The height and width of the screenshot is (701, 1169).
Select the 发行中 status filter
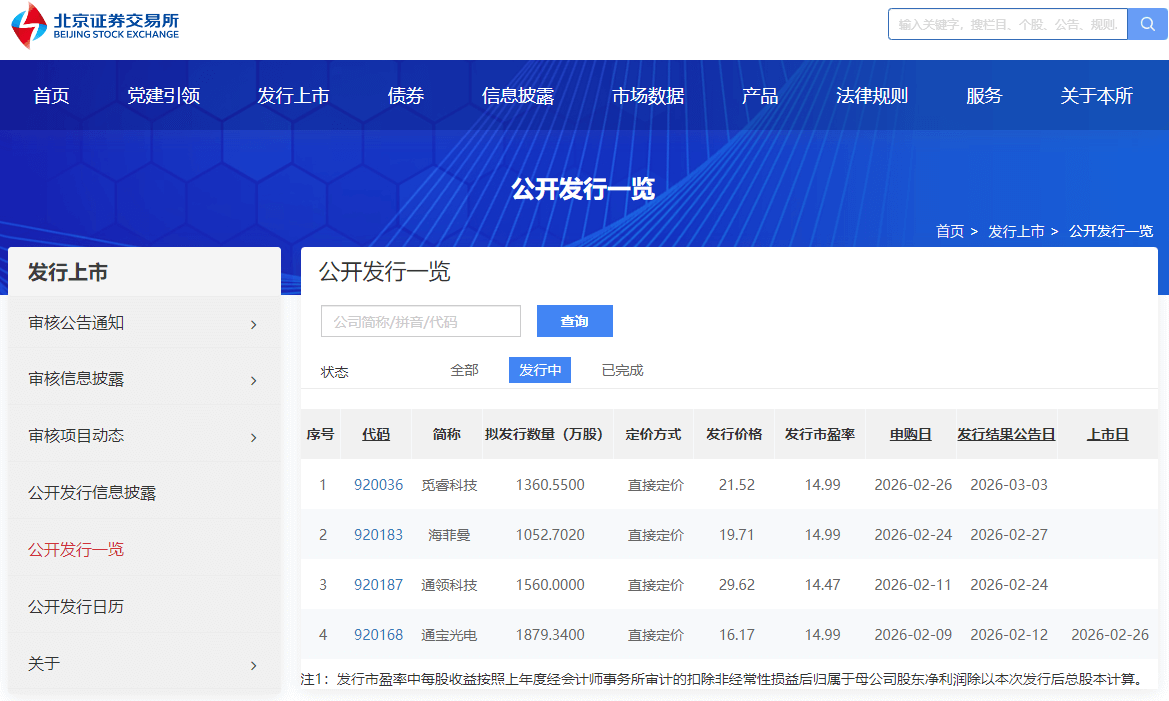point(540,370)
